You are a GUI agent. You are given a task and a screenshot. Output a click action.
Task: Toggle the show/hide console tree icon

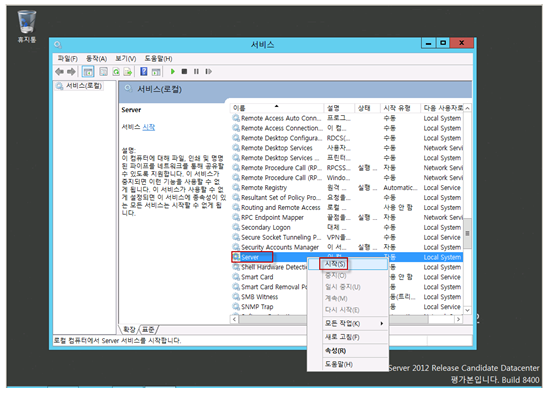[x=88, y=72]
